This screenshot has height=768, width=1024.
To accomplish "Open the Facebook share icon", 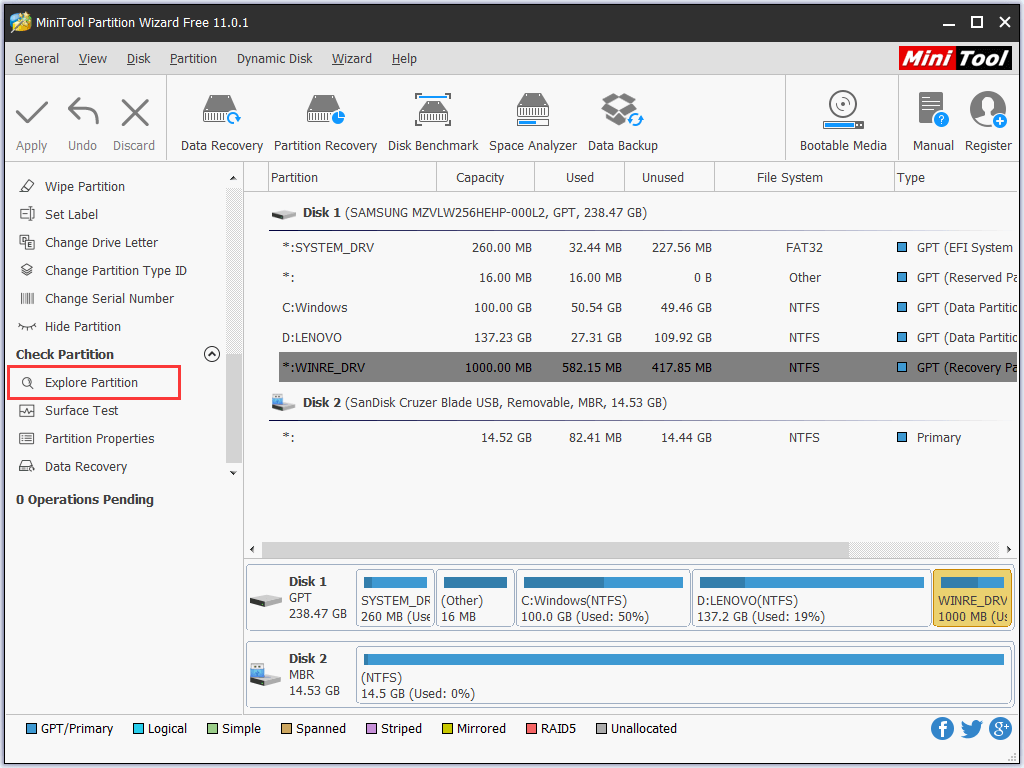I will [x=942, y=728].
